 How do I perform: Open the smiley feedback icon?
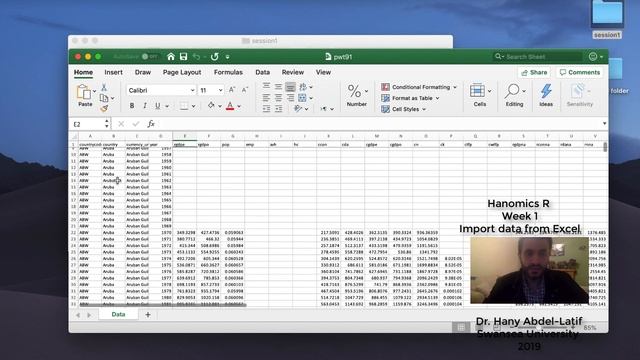(593, 57)
